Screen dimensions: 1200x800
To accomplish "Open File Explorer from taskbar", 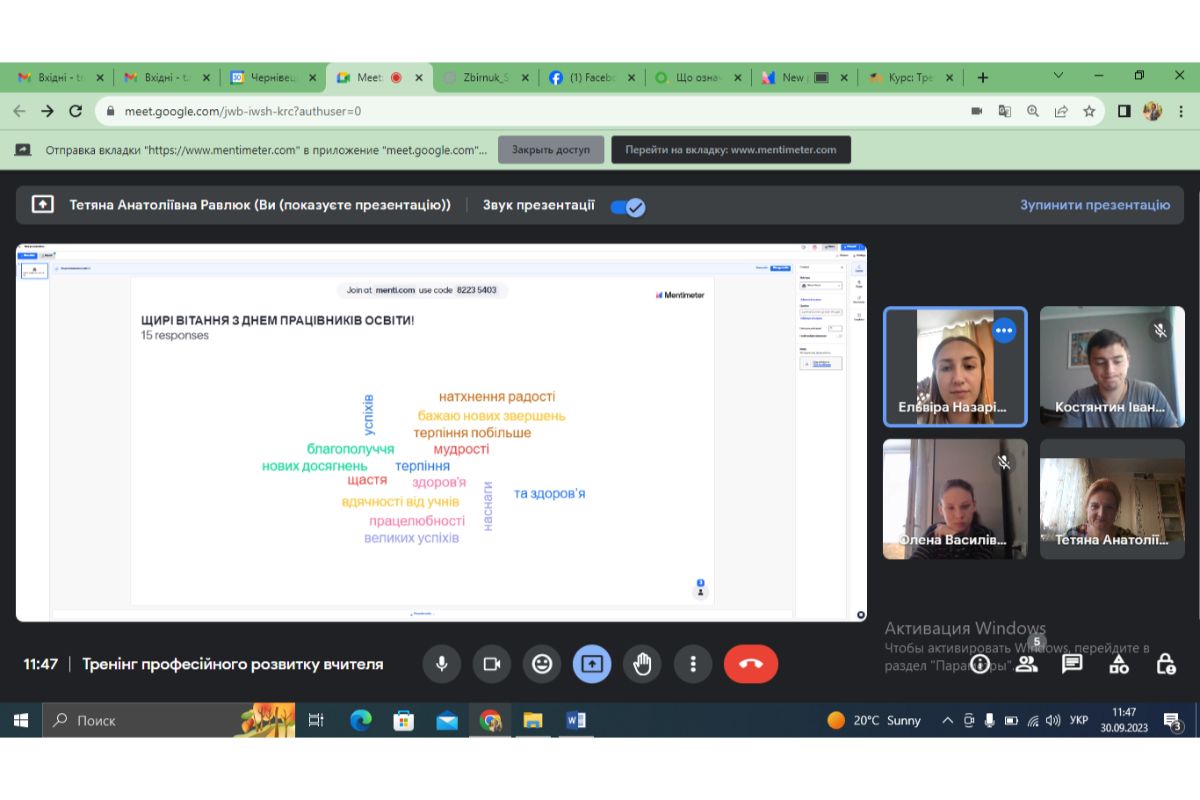I will (533, 720).
